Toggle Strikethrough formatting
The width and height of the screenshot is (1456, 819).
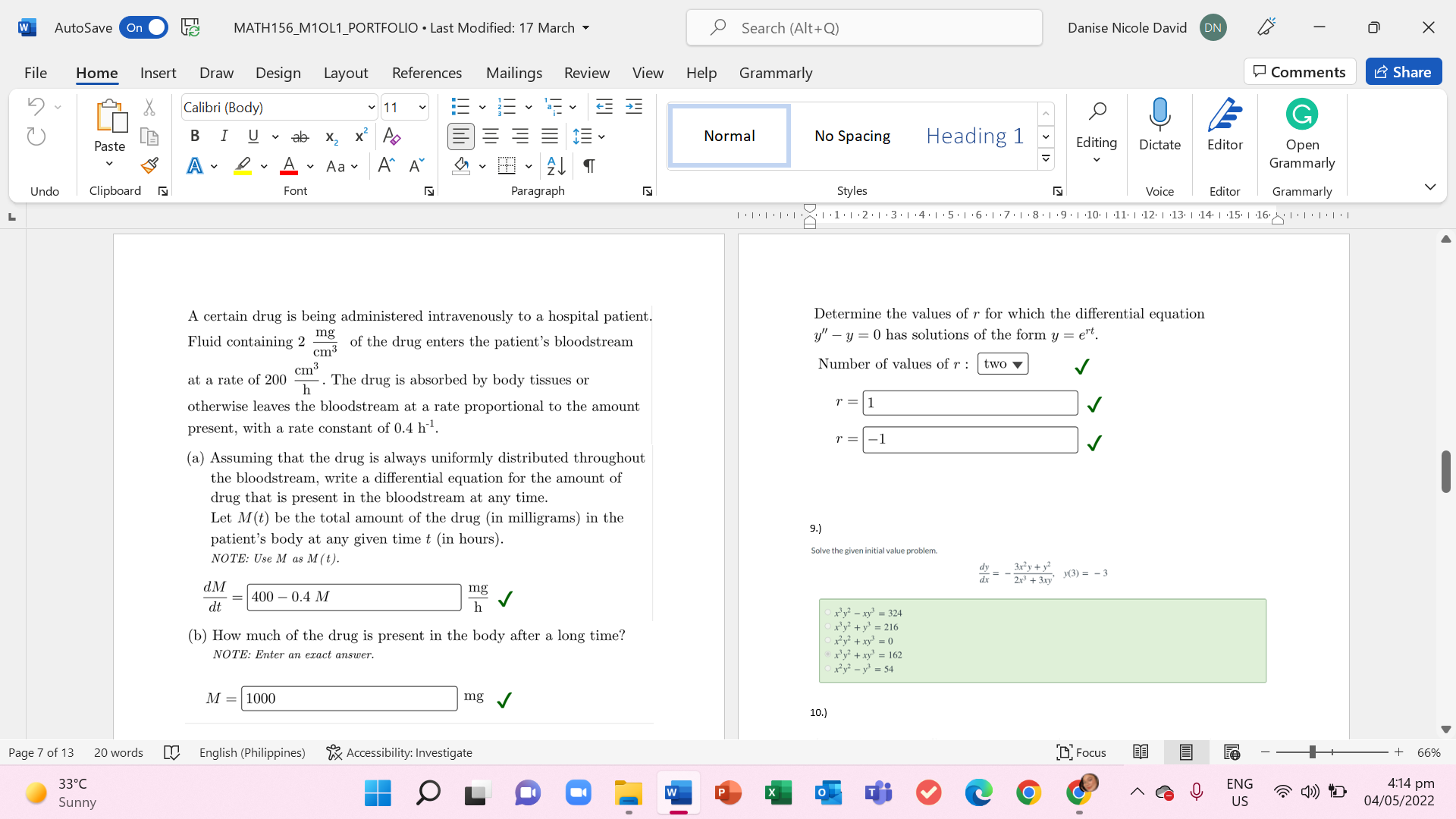pyautogui.click(x=300, y=136)
